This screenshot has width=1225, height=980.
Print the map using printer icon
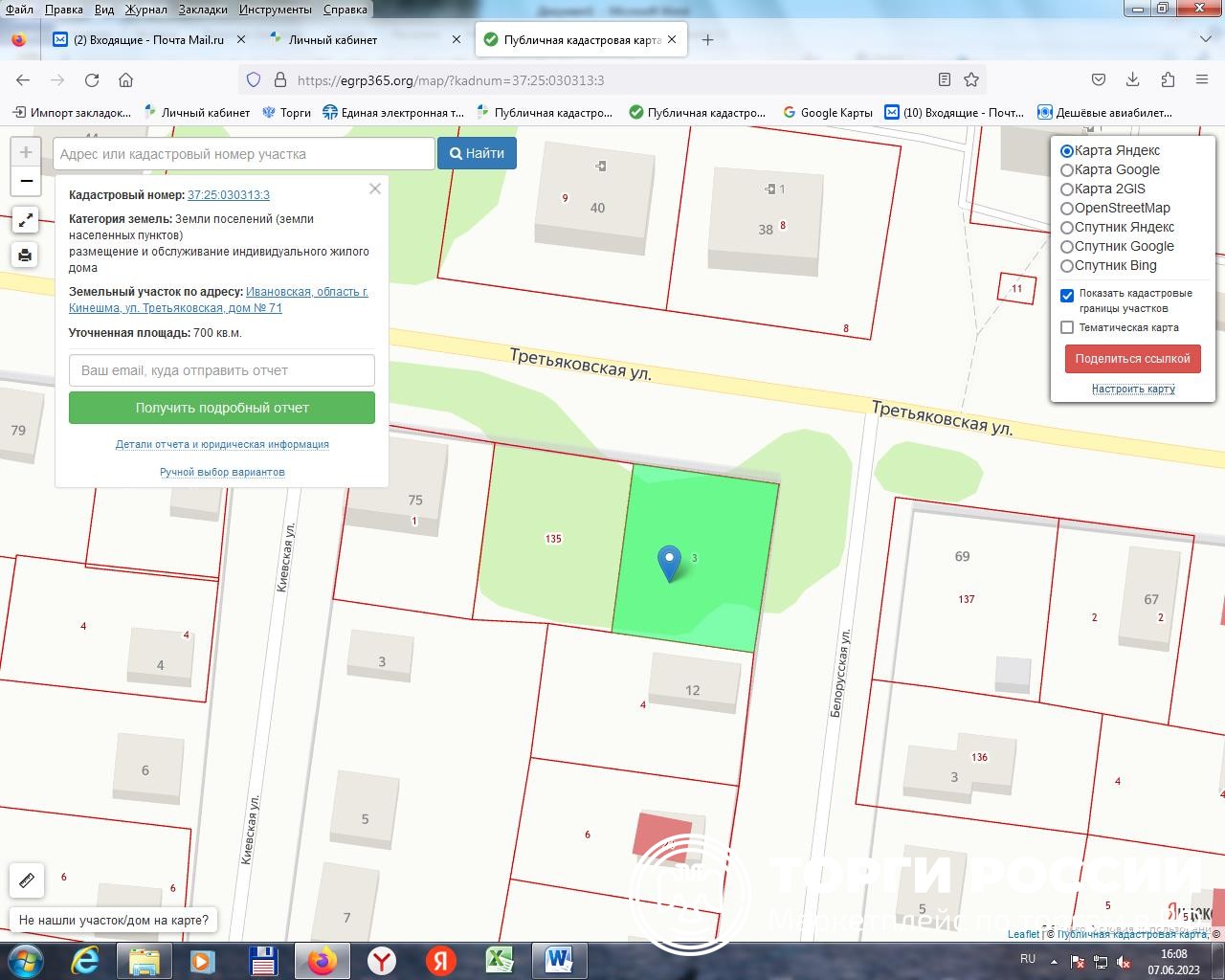tap(26, 255)
